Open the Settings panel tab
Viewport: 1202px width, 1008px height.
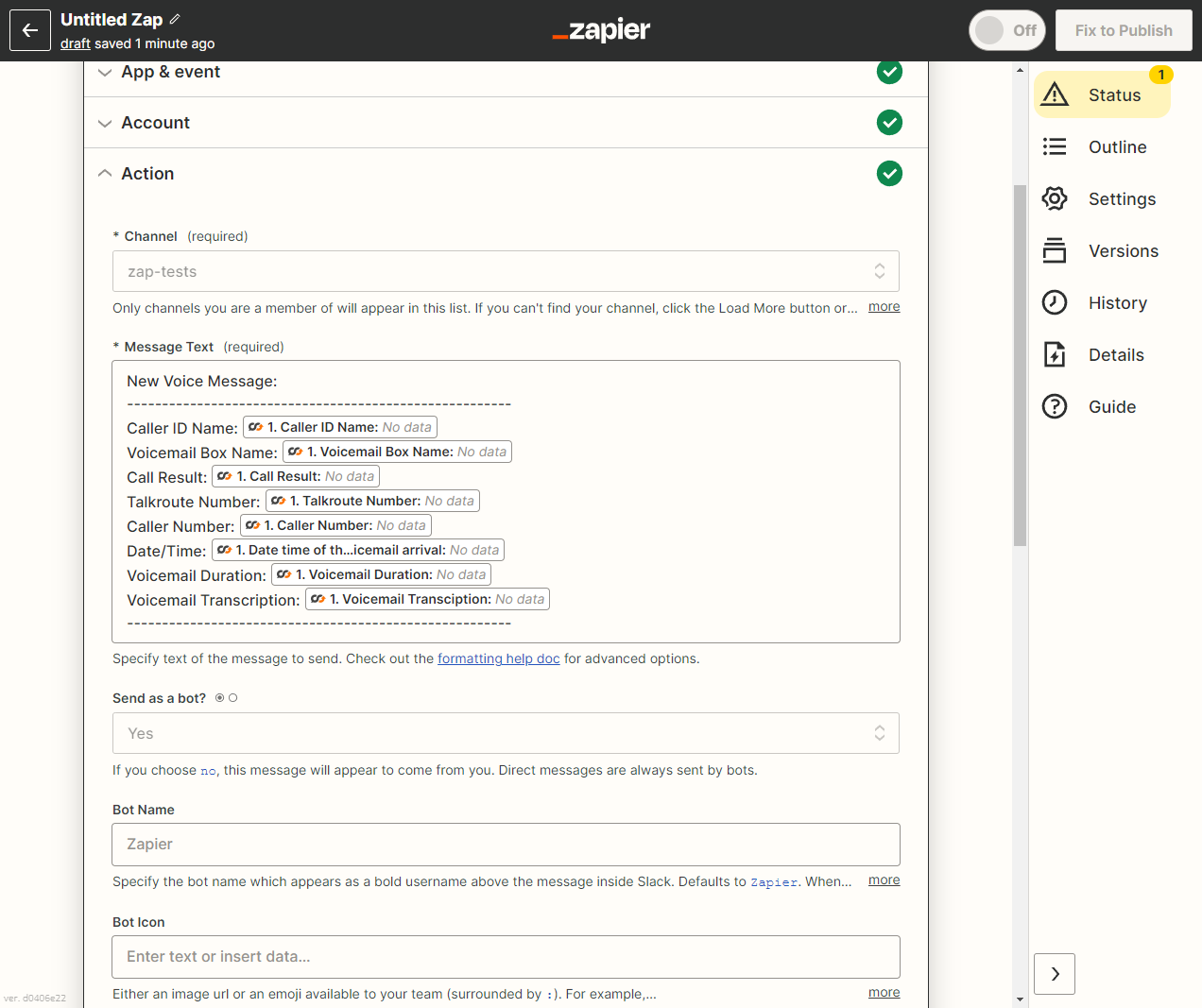[1102, 198]
